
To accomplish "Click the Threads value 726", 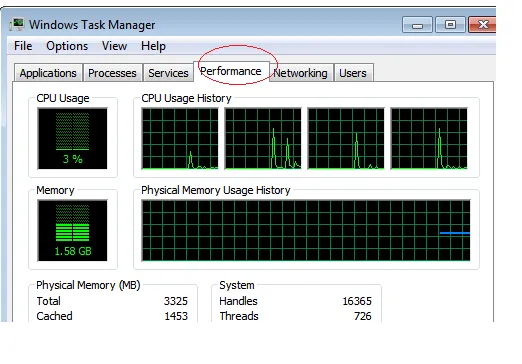I will [363, 316].
